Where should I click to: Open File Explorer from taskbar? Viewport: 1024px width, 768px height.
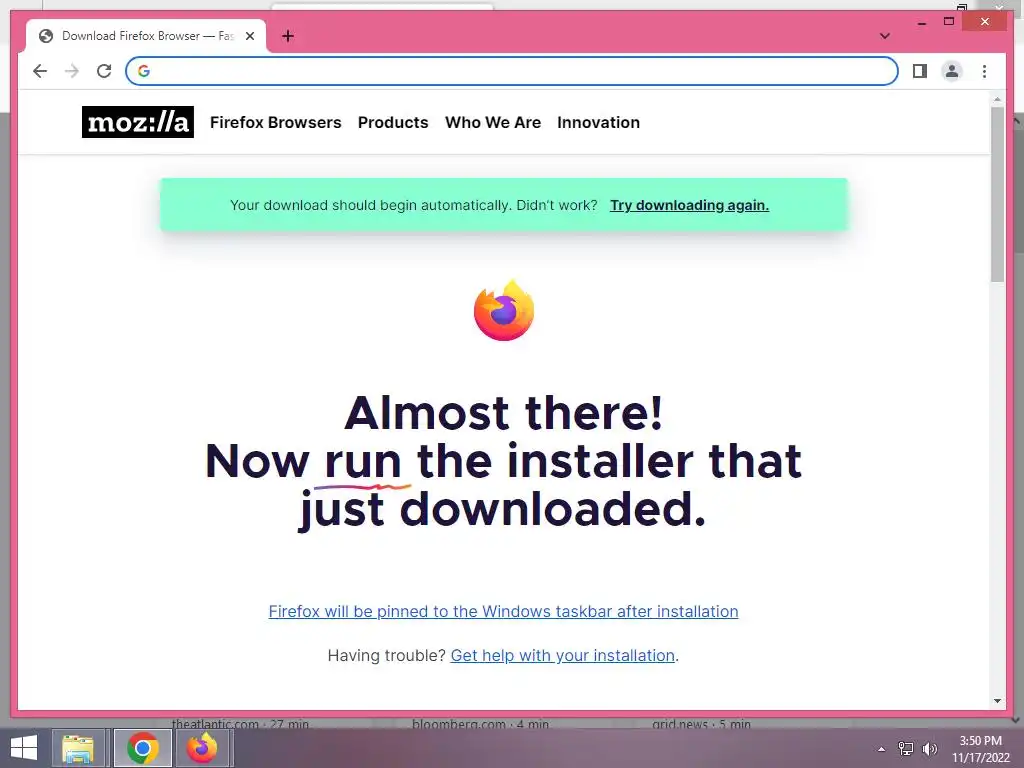[x=78, y=748]
